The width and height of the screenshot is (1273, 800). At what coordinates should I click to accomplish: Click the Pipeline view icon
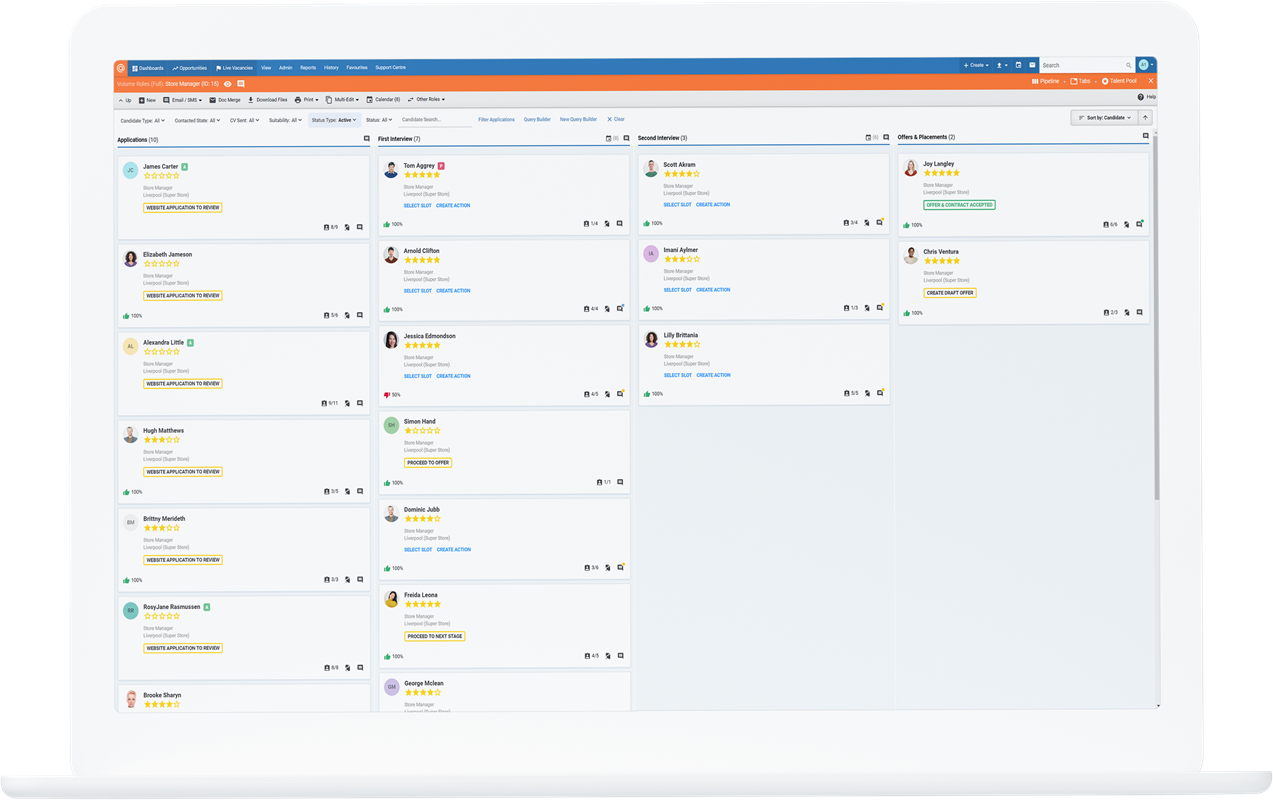[1036, 81]
